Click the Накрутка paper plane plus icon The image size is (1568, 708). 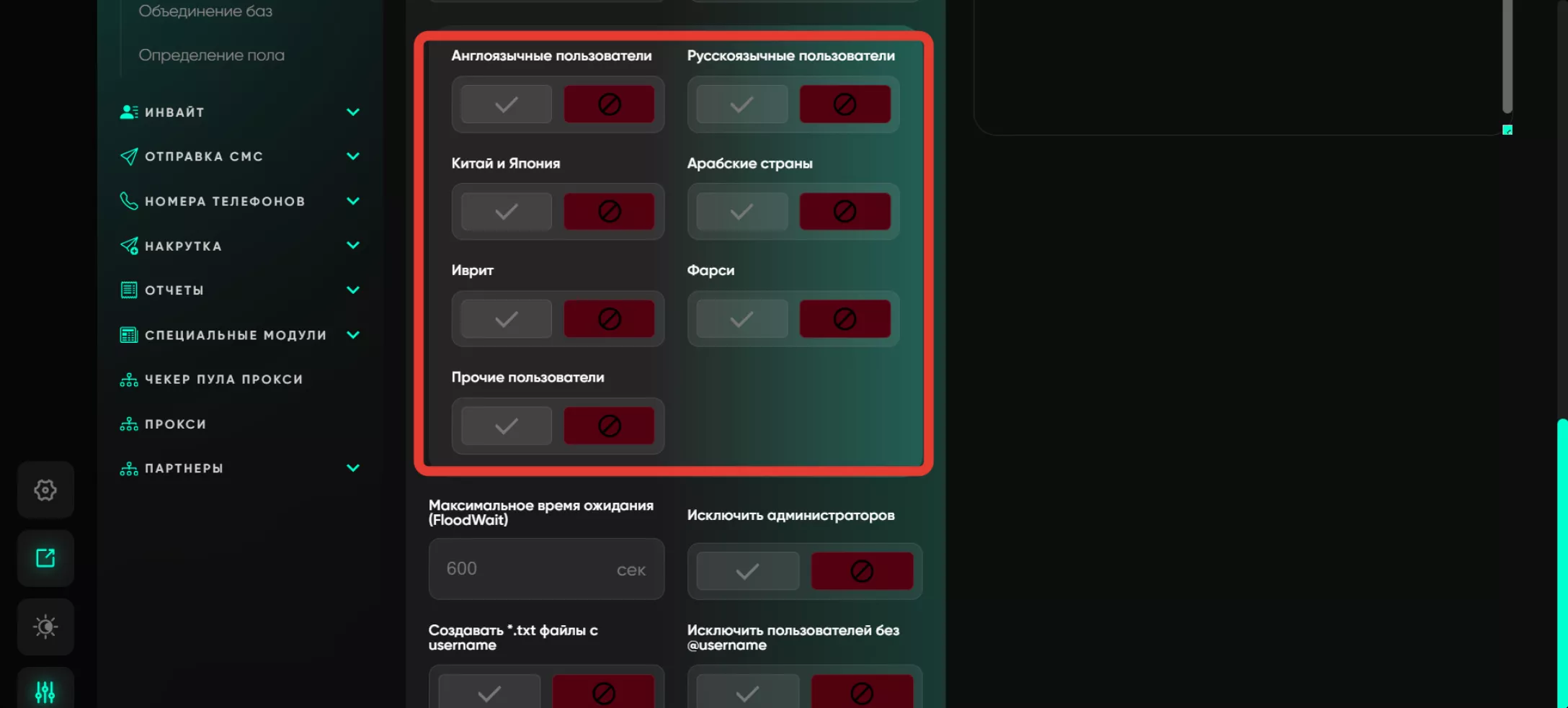coord(129,246)
